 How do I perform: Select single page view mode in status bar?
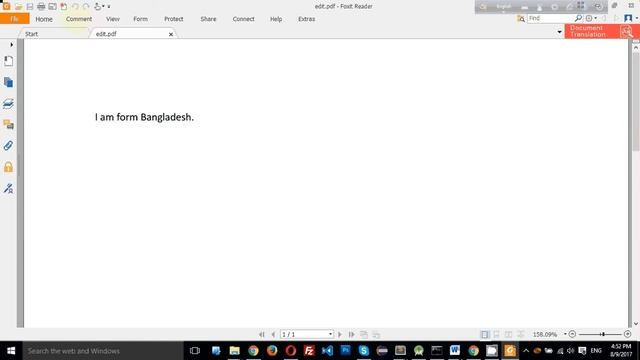(x=484, y=334)
